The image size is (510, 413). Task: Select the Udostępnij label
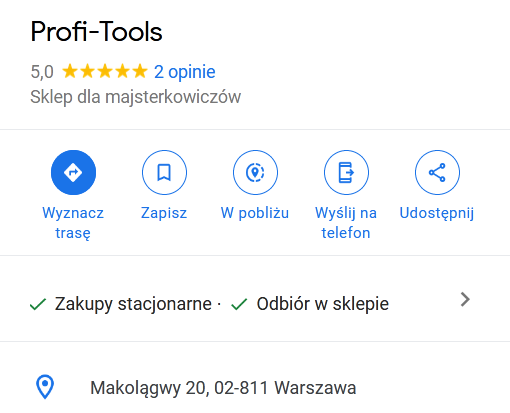(437, 213)
